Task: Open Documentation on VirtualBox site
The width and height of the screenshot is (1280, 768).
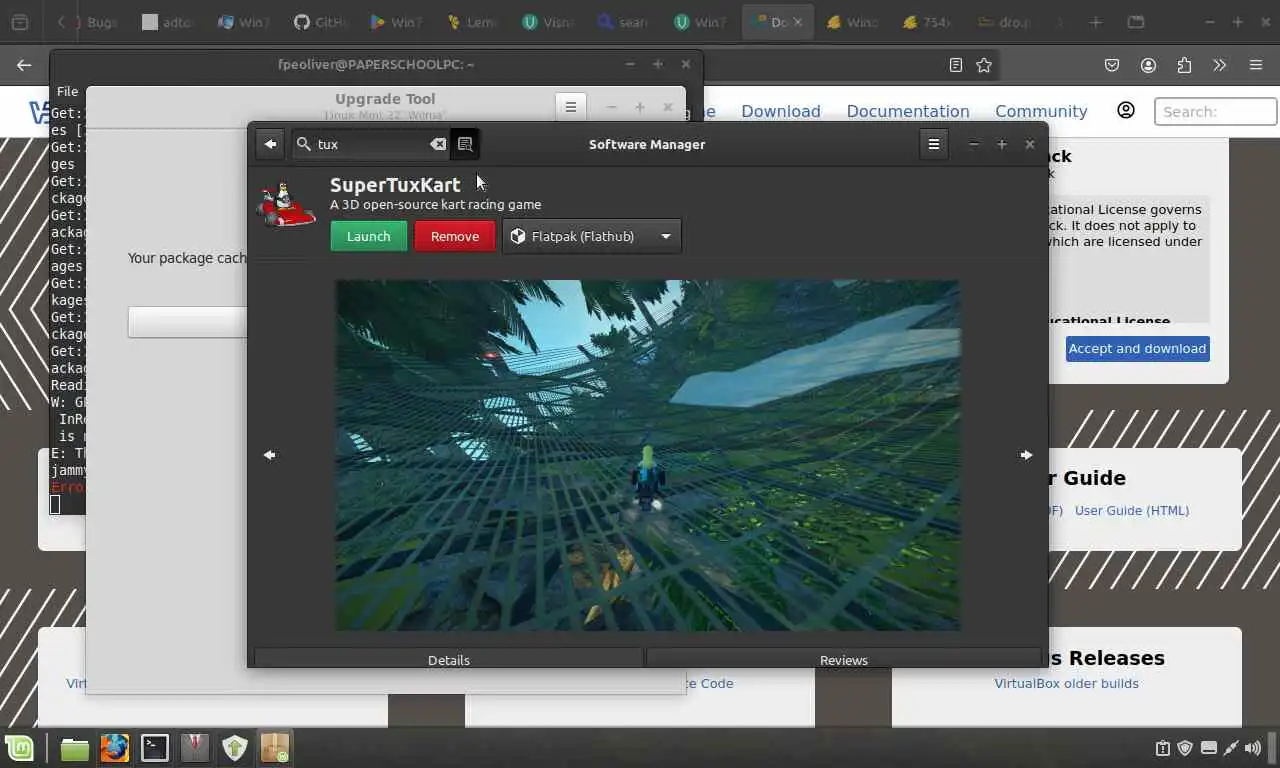Action: (x=908, y=111)
